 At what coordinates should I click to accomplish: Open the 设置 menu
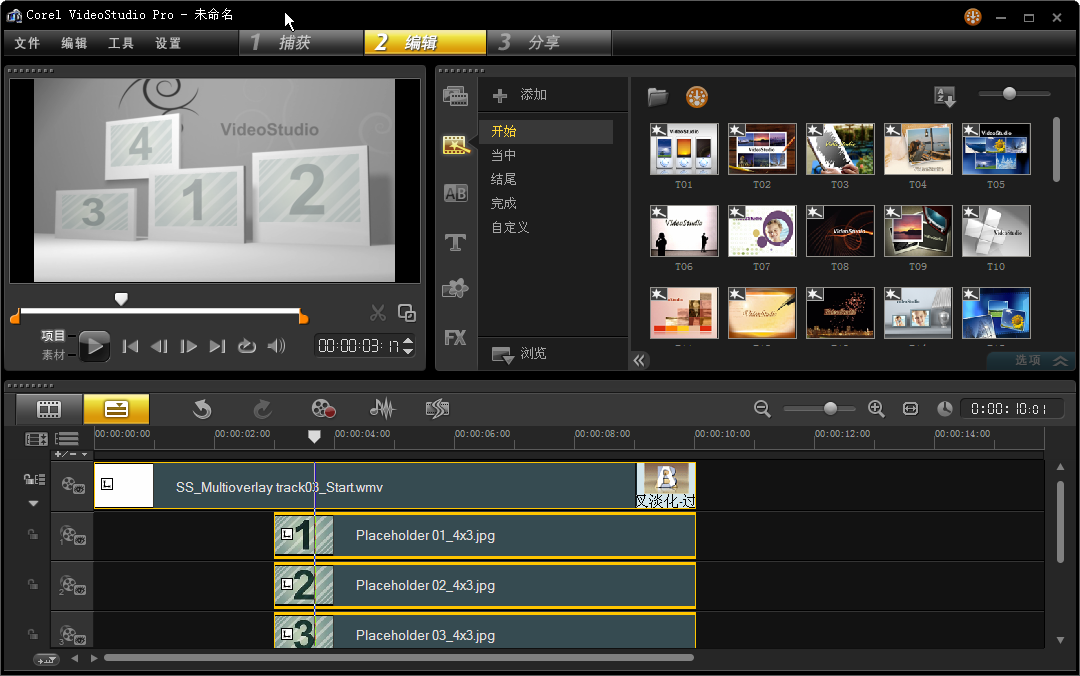[168, 43]
